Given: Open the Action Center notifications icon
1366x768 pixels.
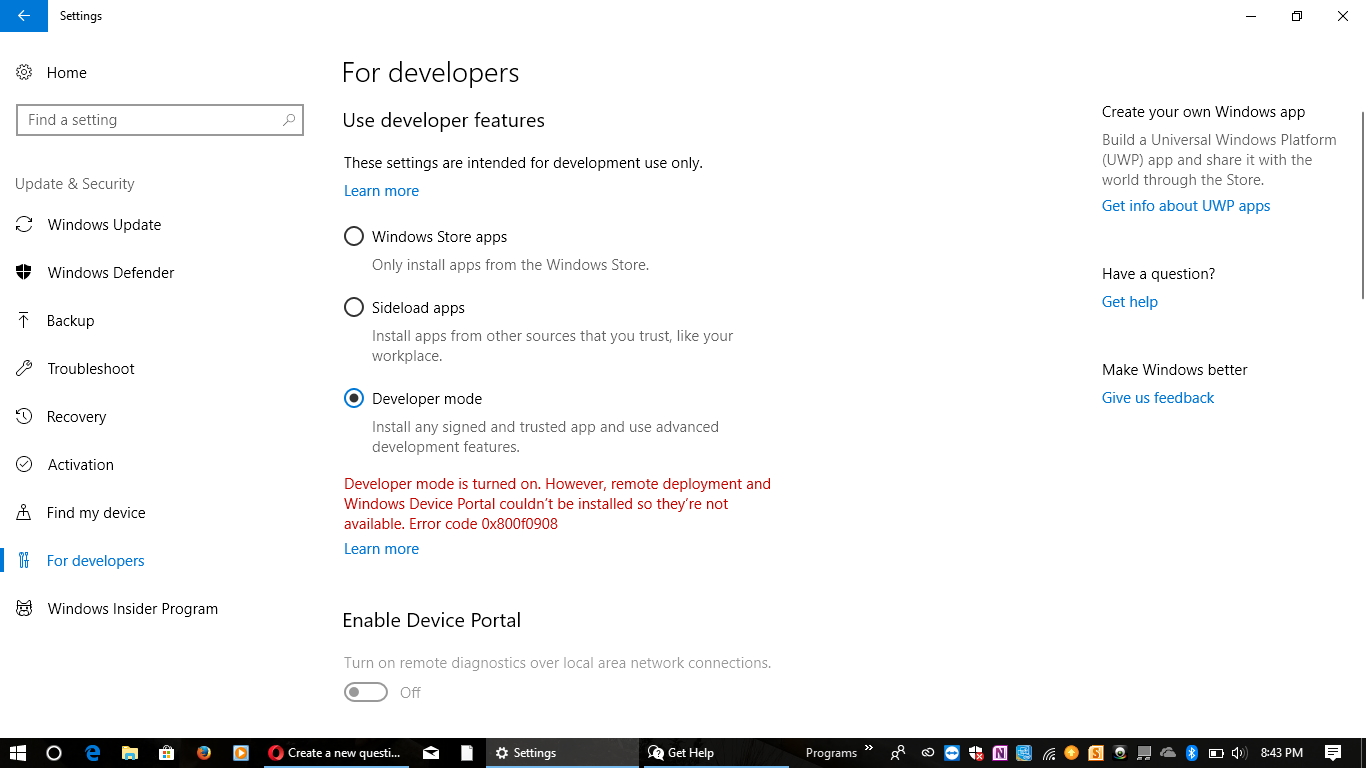Looking at the screenshot, I should point(1333,753).
